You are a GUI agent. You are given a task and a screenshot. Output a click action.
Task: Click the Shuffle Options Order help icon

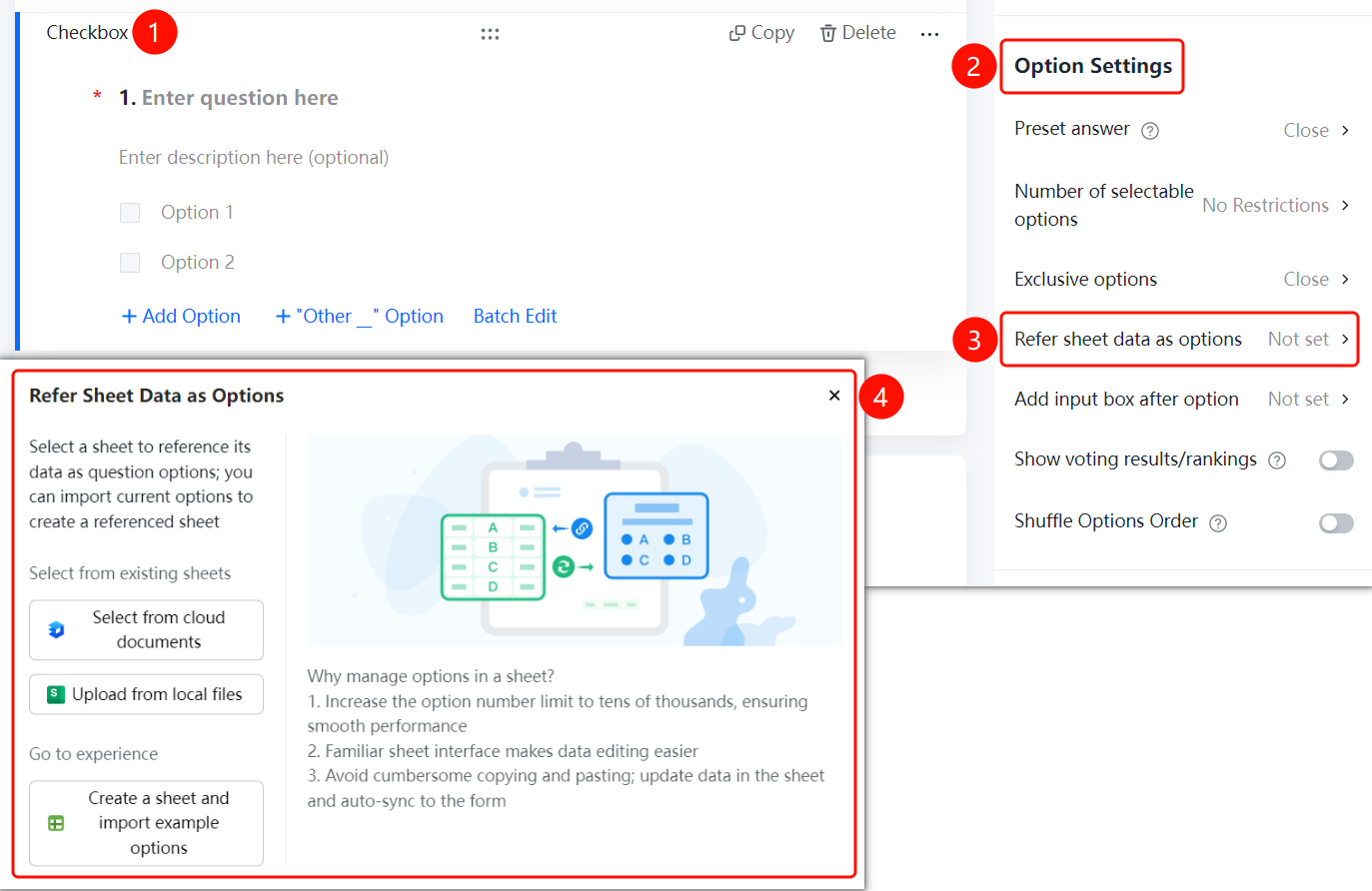(1218, 522)
